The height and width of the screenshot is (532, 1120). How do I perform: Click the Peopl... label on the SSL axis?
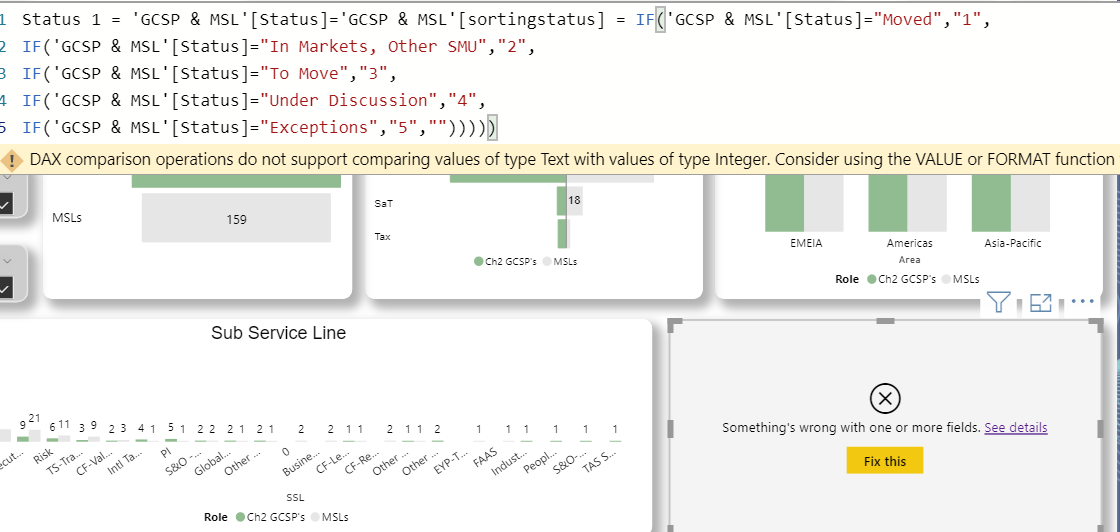(541, 461)
